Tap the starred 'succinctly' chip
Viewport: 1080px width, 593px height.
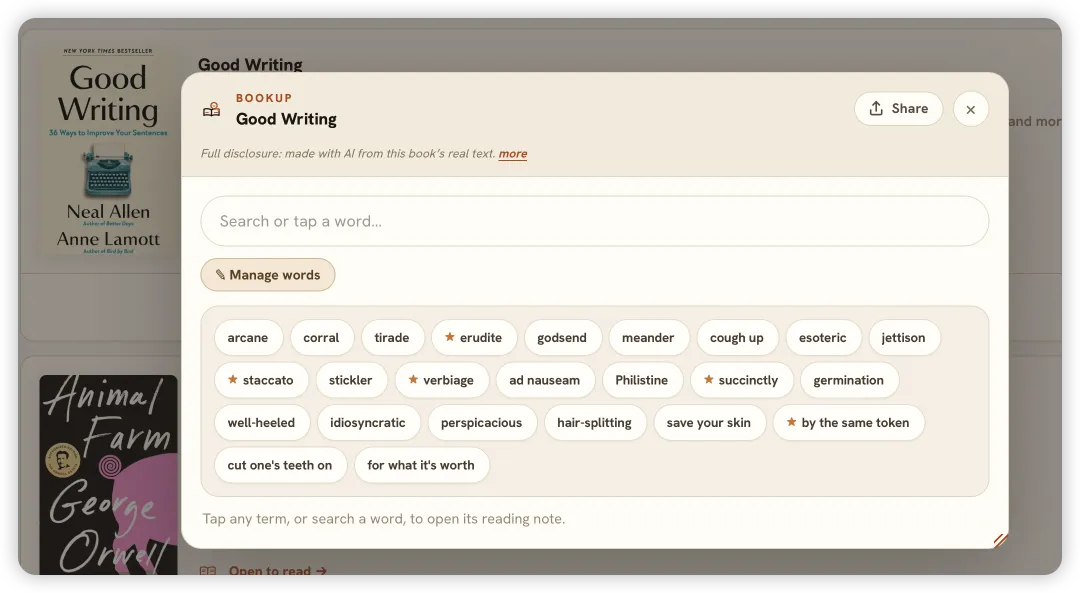(742, 380)
